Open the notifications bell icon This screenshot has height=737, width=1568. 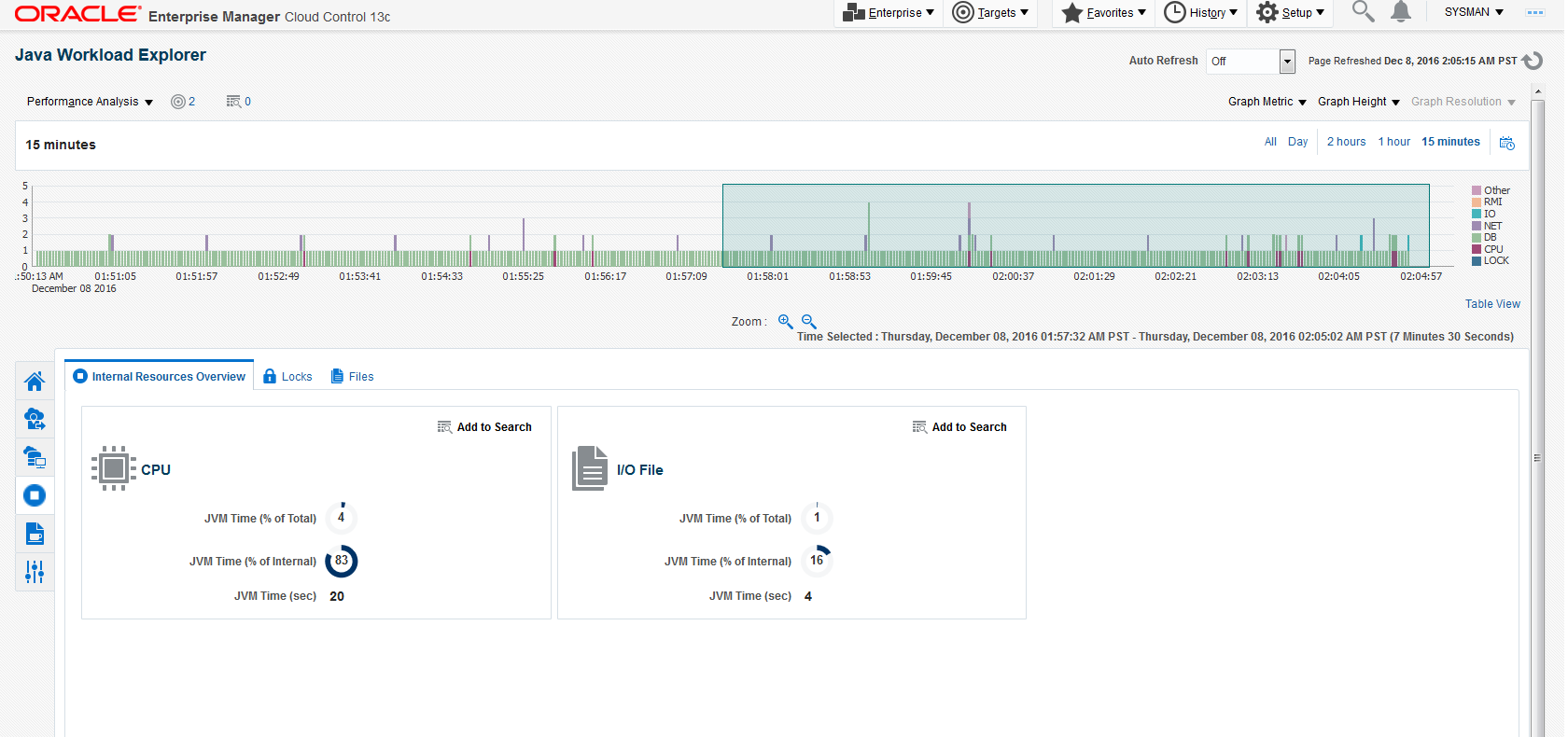coord(1401,11)
